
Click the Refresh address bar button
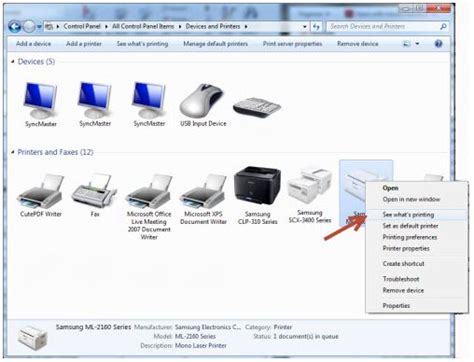pos(316,27)
